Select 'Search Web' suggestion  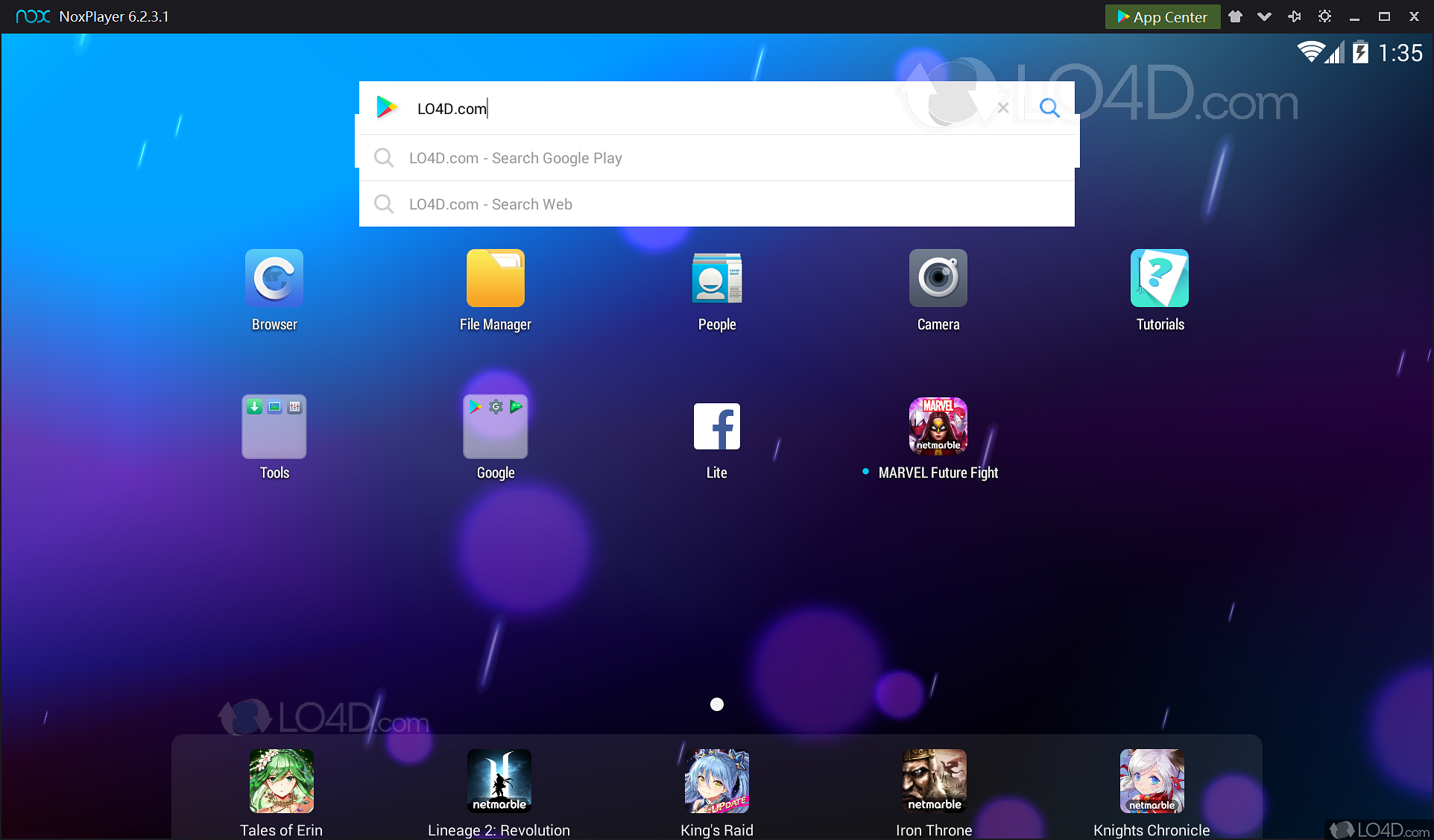tap(490, 204)
